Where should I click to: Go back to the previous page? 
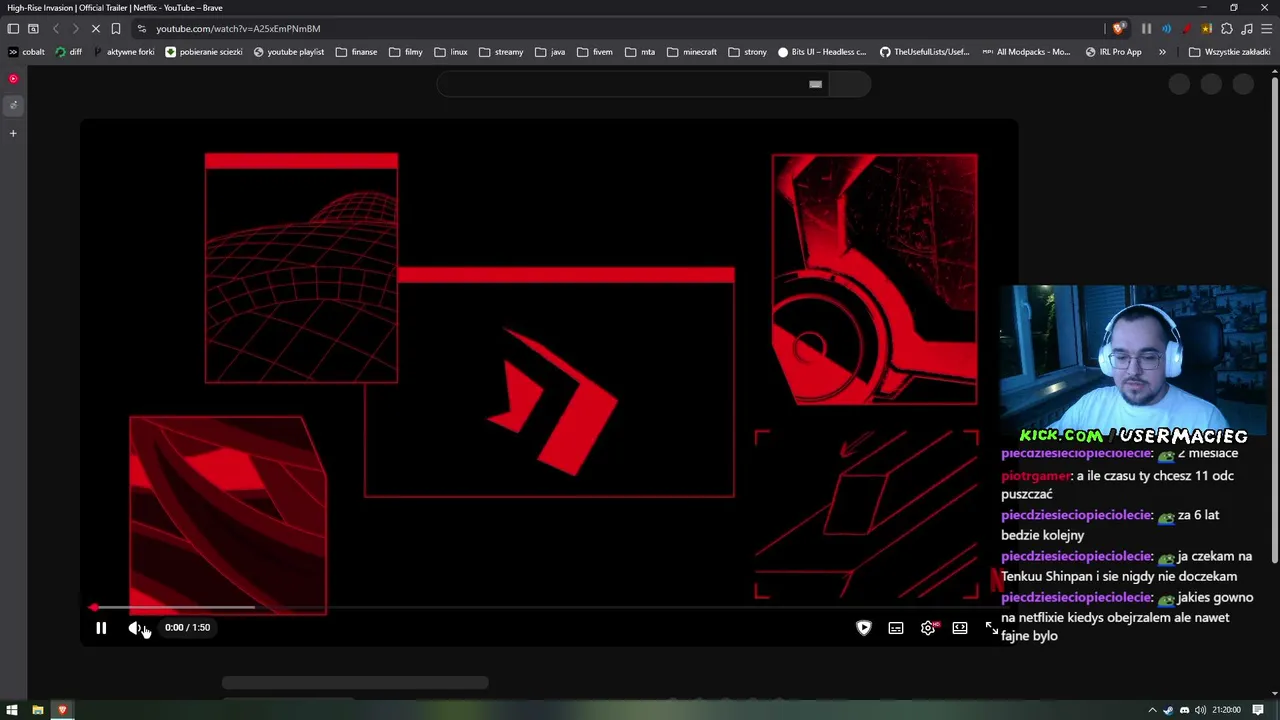[56, 29]
